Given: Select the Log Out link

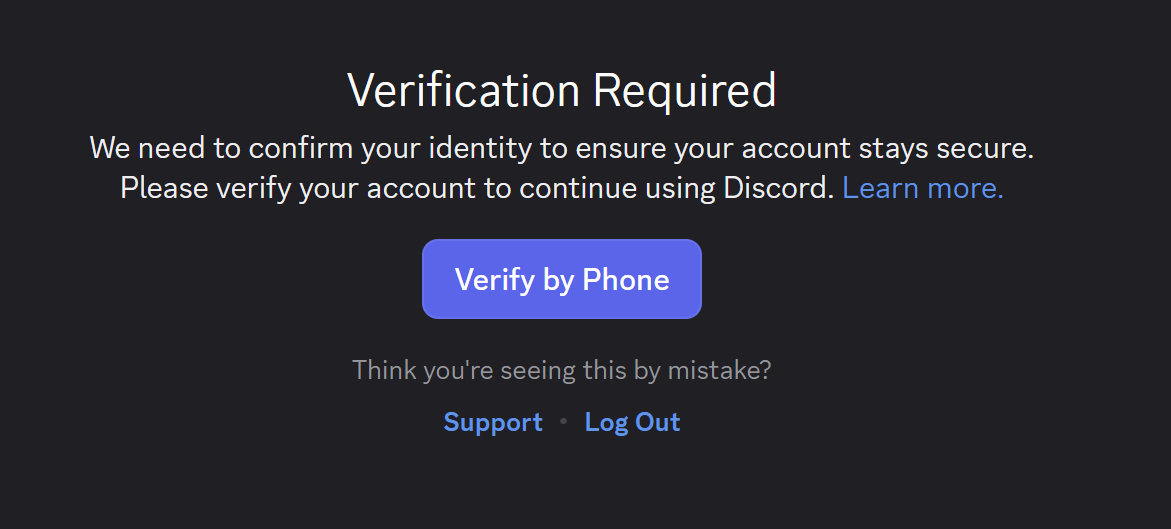Looking at the screenshot, I should [x=632, y=422].
